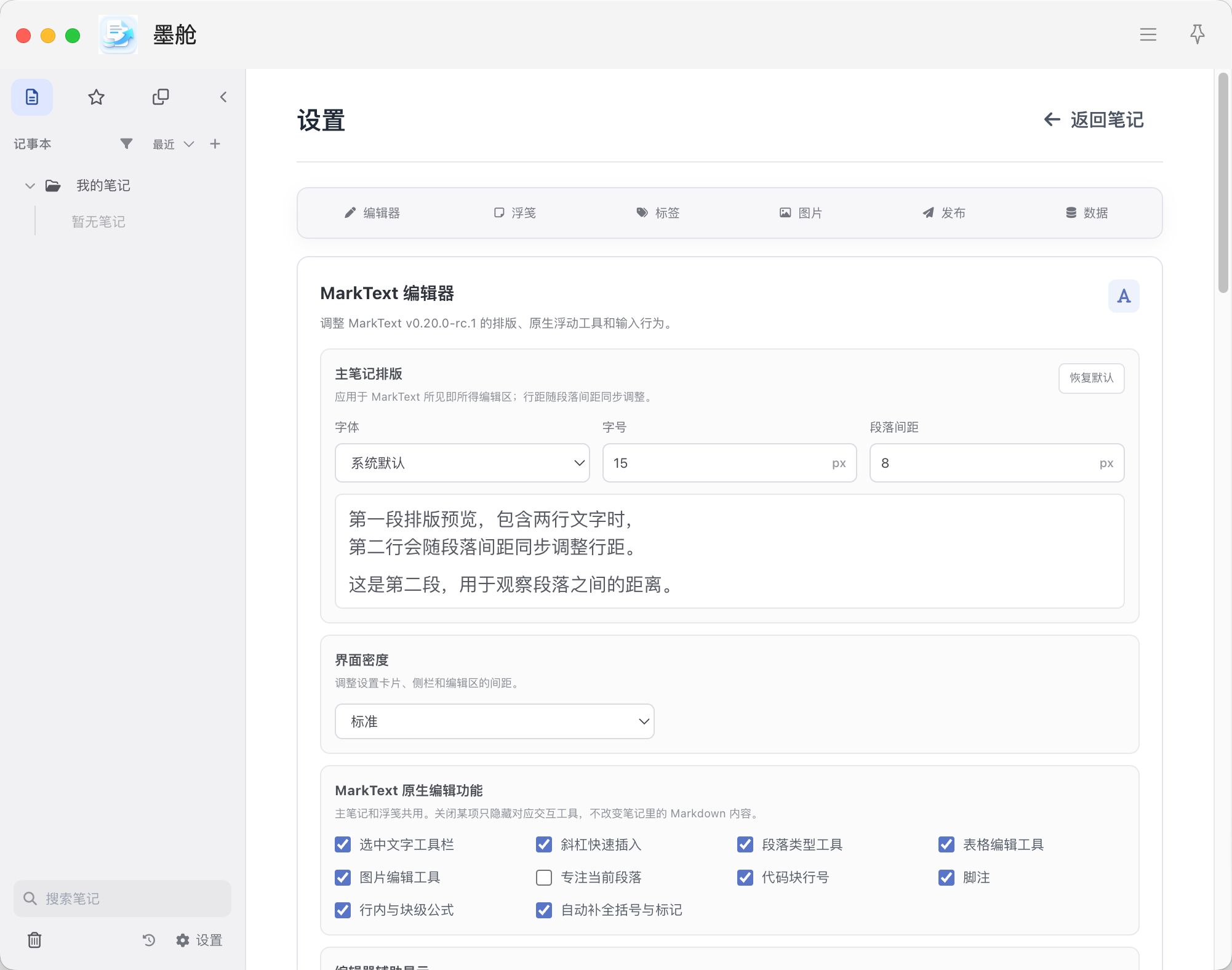Switch to the 发布 settings tab
The height and width of the screenshot is (970, 1232).
click(x=944, y=213)
